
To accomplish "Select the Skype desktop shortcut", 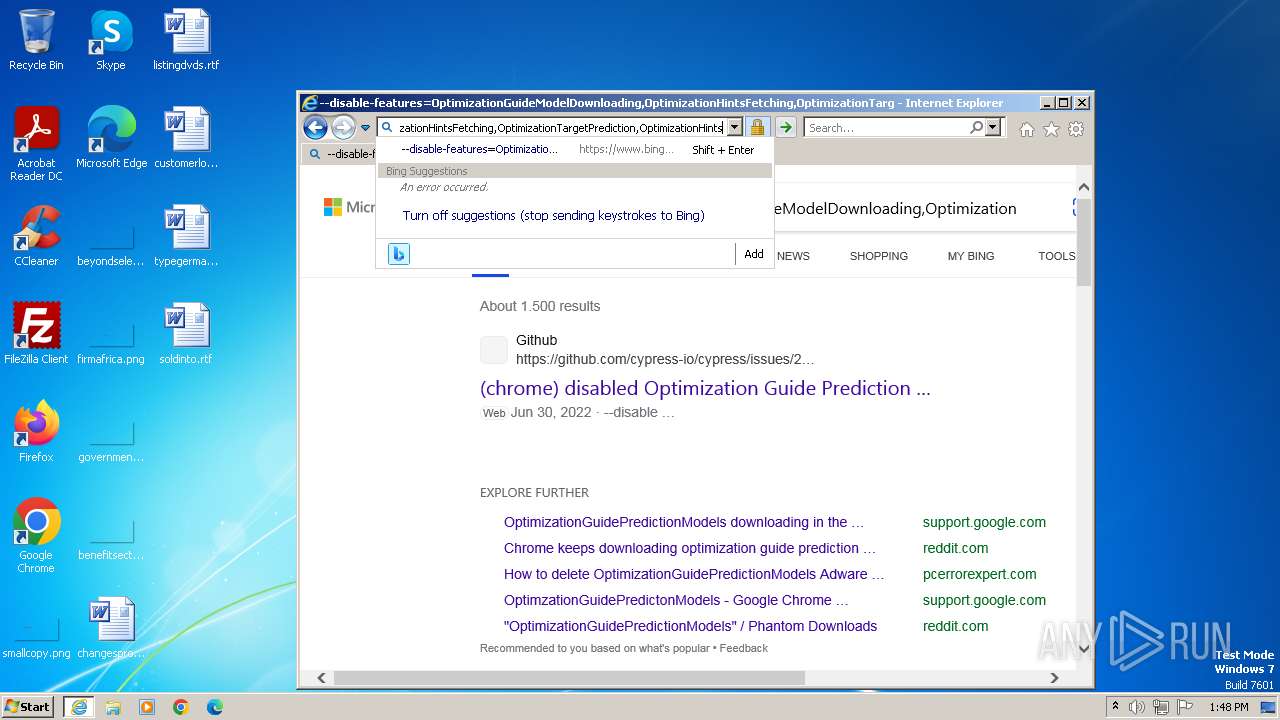I will (x=110, y=42).
